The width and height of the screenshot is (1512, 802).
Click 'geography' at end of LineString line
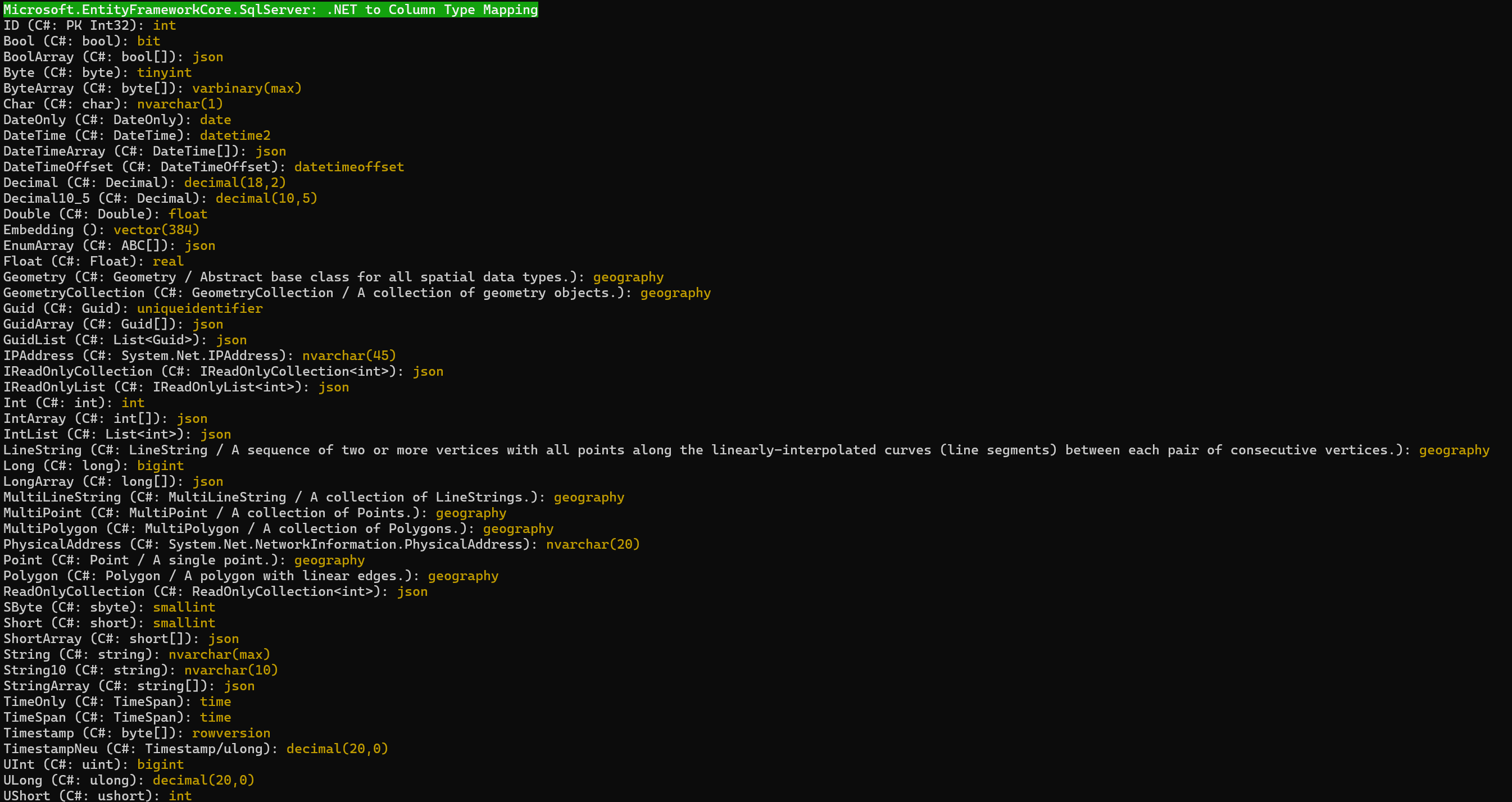tap(1454, 450)
